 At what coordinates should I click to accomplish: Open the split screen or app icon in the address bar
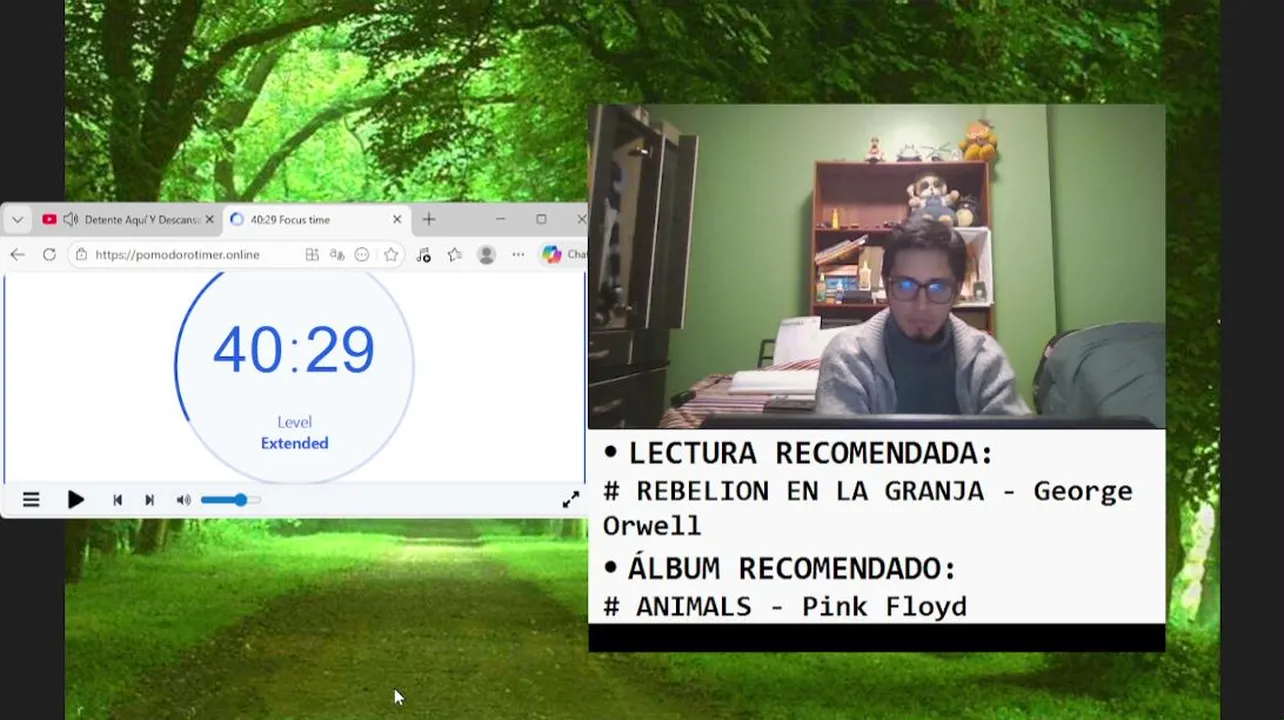(x=312, y=255)
